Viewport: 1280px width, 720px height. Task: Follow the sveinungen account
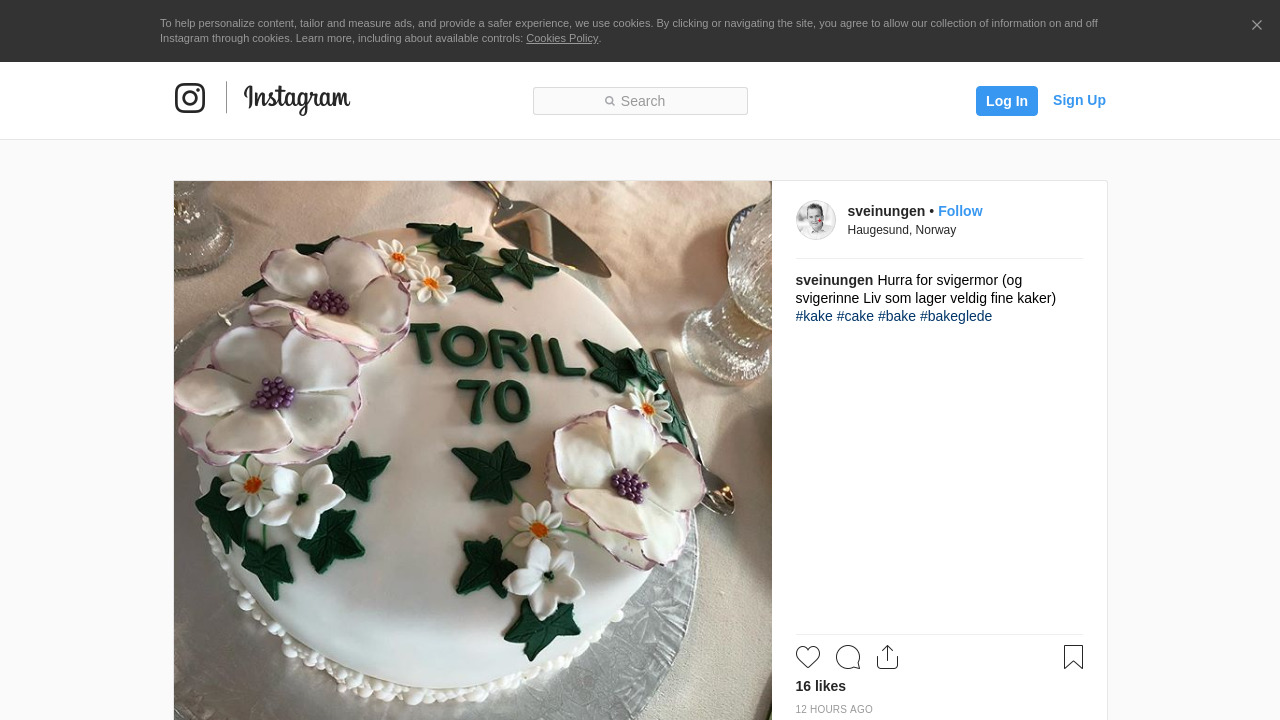click(960, 211)
